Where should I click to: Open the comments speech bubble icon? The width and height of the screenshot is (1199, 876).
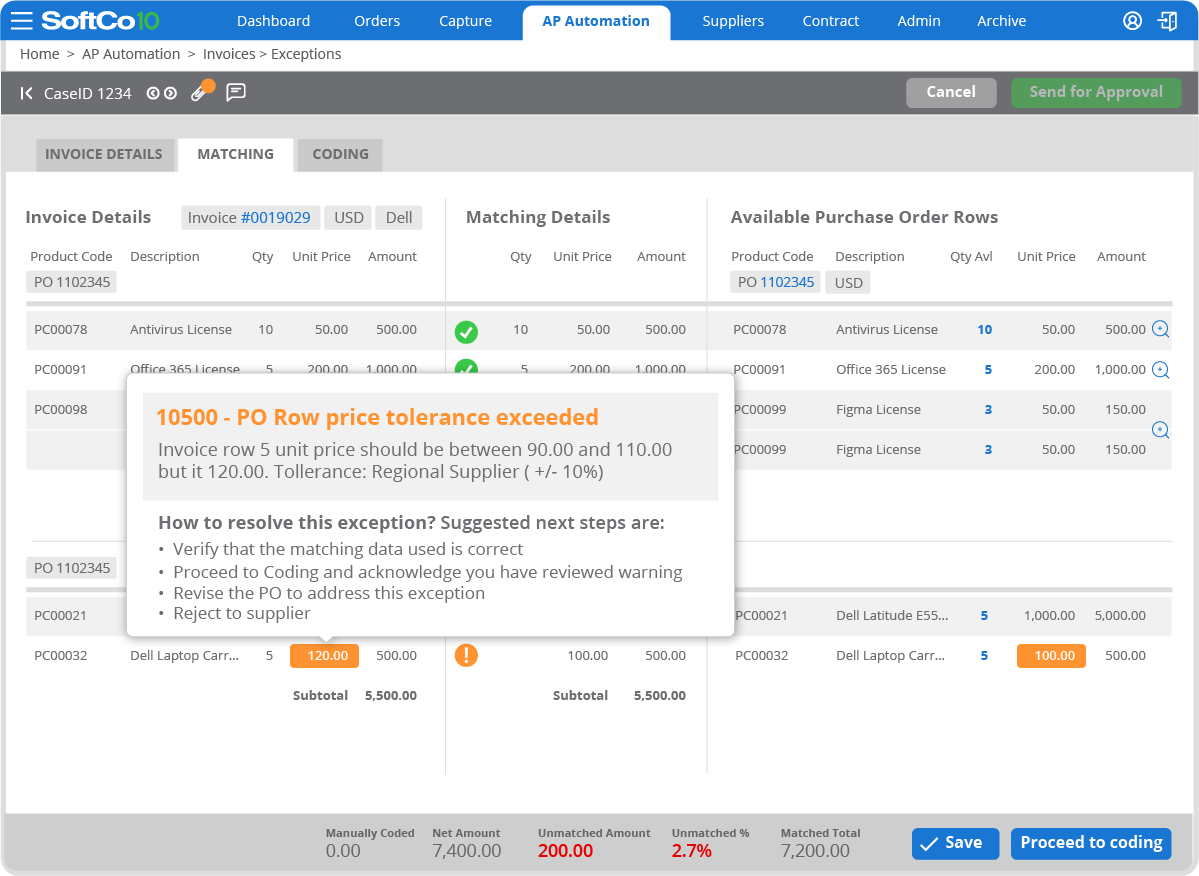[x=236, y=93]
